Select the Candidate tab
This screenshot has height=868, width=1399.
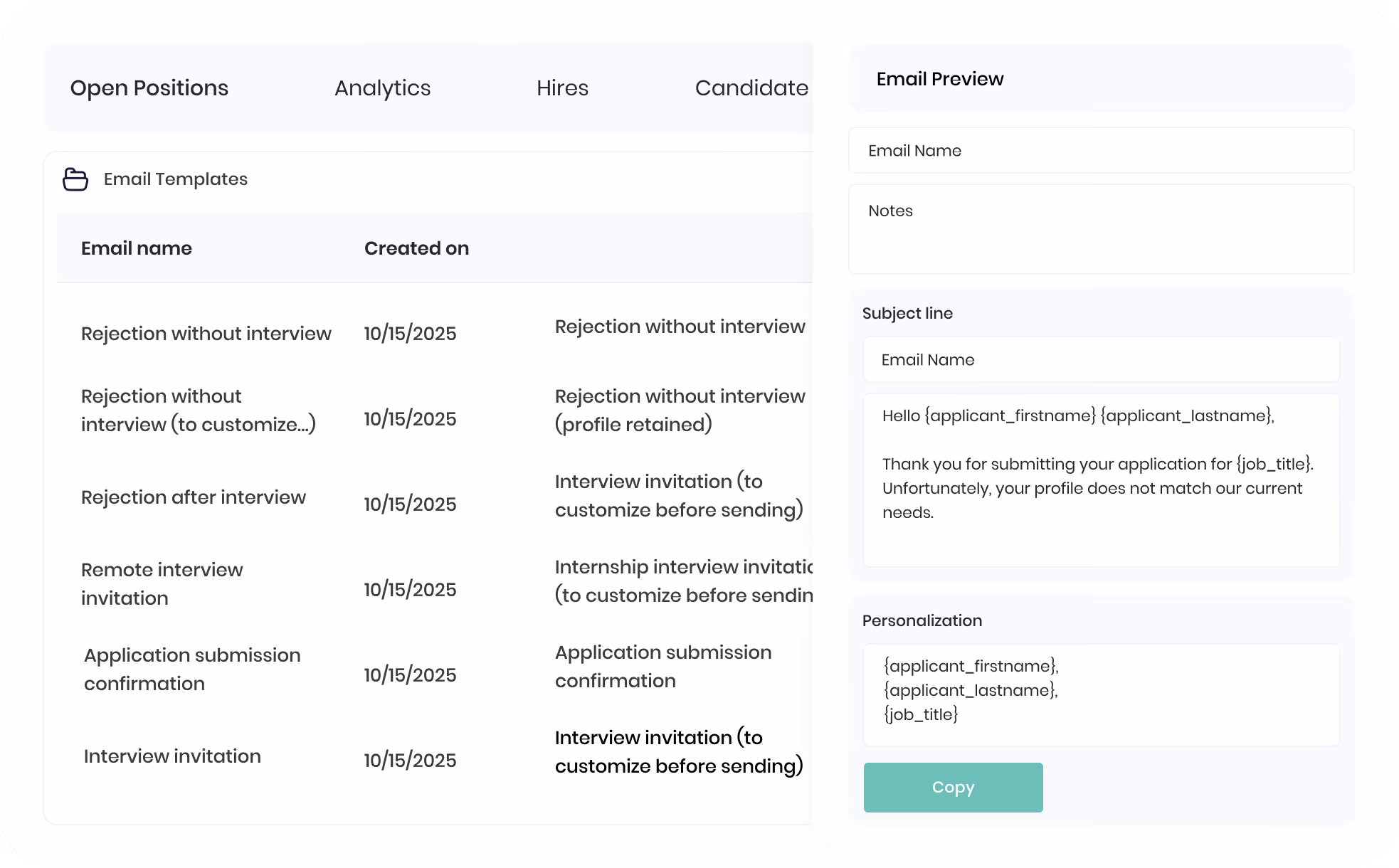[751, 88]
